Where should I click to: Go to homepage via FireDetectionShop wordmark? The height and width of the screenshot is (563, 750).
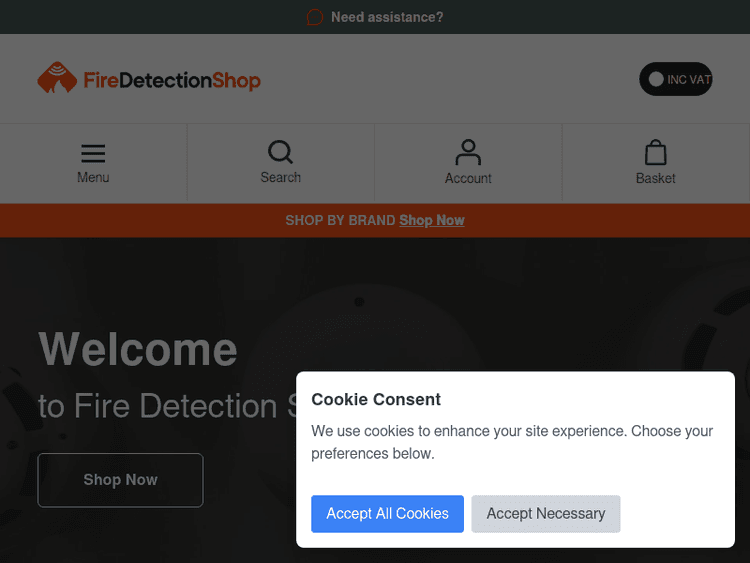[171, 80]
